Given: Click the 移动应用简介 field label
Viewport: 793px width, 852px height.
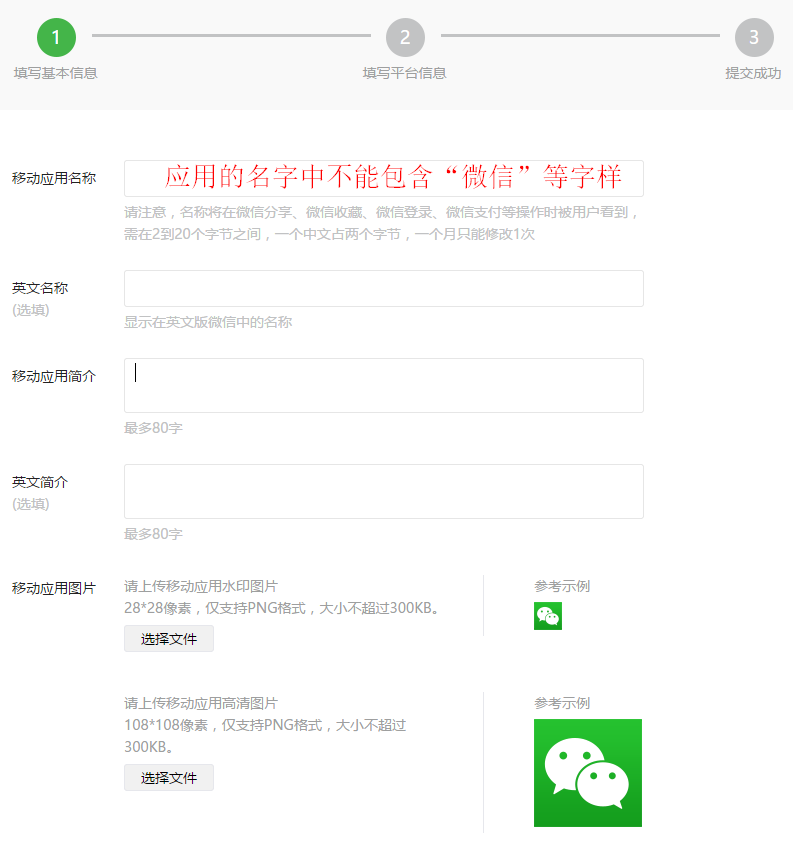Looking at the screenshot, I should (x=54, y=376).
